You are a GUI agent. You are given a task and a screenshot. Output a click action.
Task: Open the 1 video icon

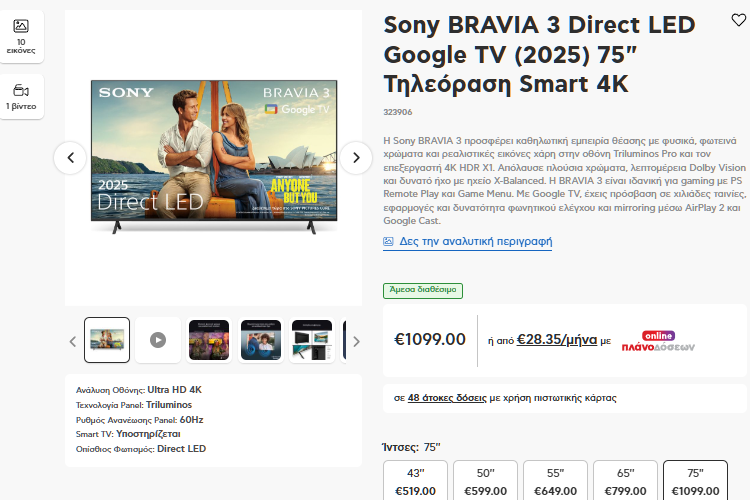click(21, 96)
